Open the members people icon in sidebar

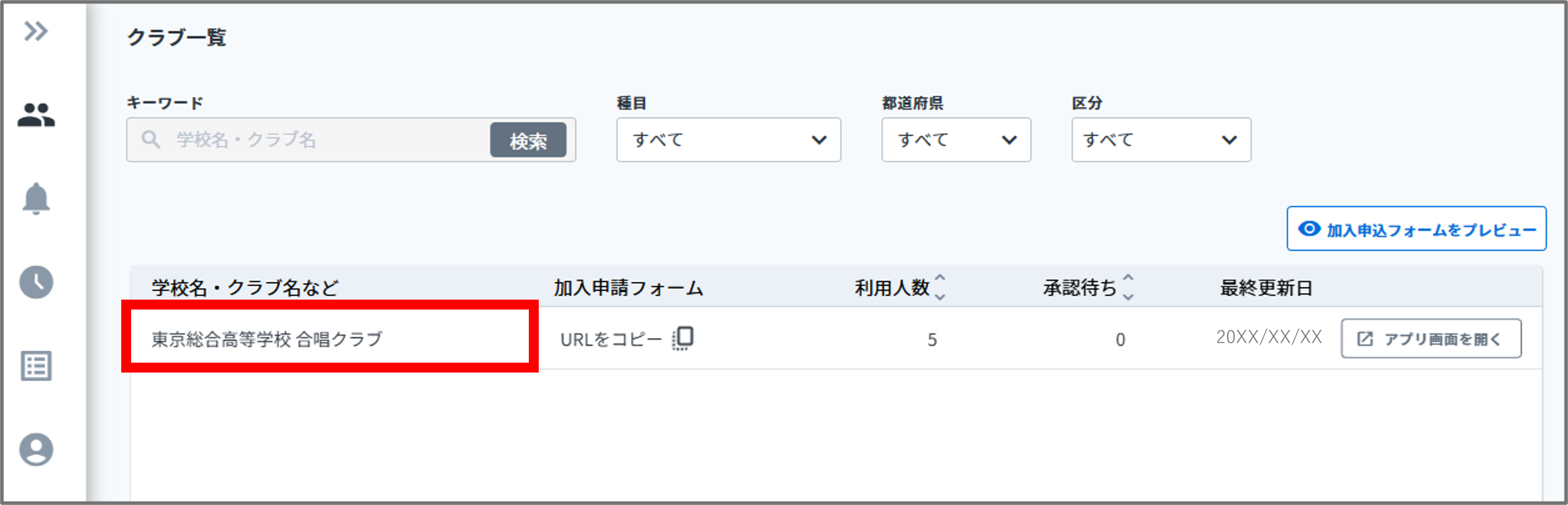36,115
